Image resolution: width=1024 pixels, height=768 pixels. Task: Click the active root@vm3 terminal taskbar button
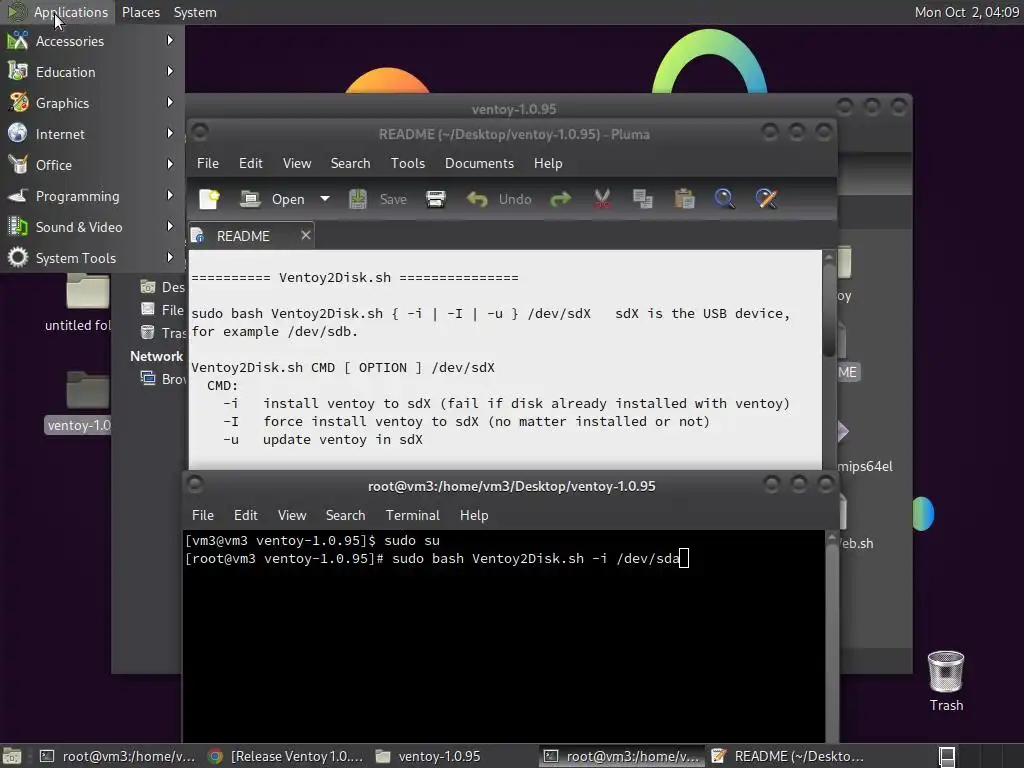[x=622, y=756]
